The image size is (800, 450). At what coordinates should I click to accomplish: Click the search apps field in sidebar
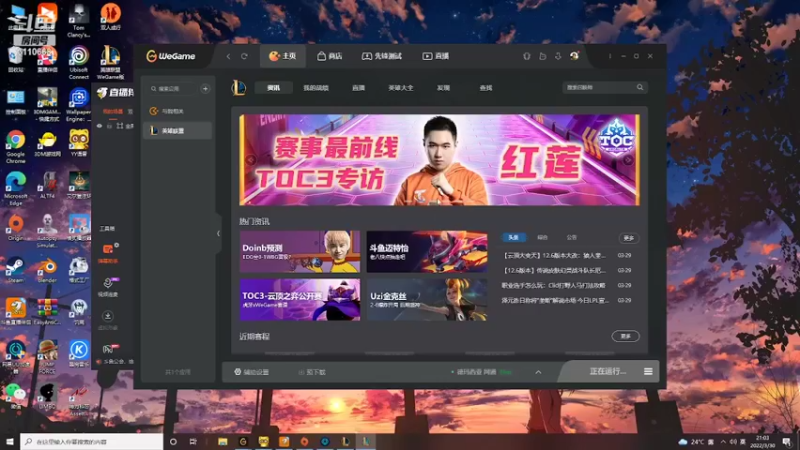pyautogui.click(x=172, y=89)
